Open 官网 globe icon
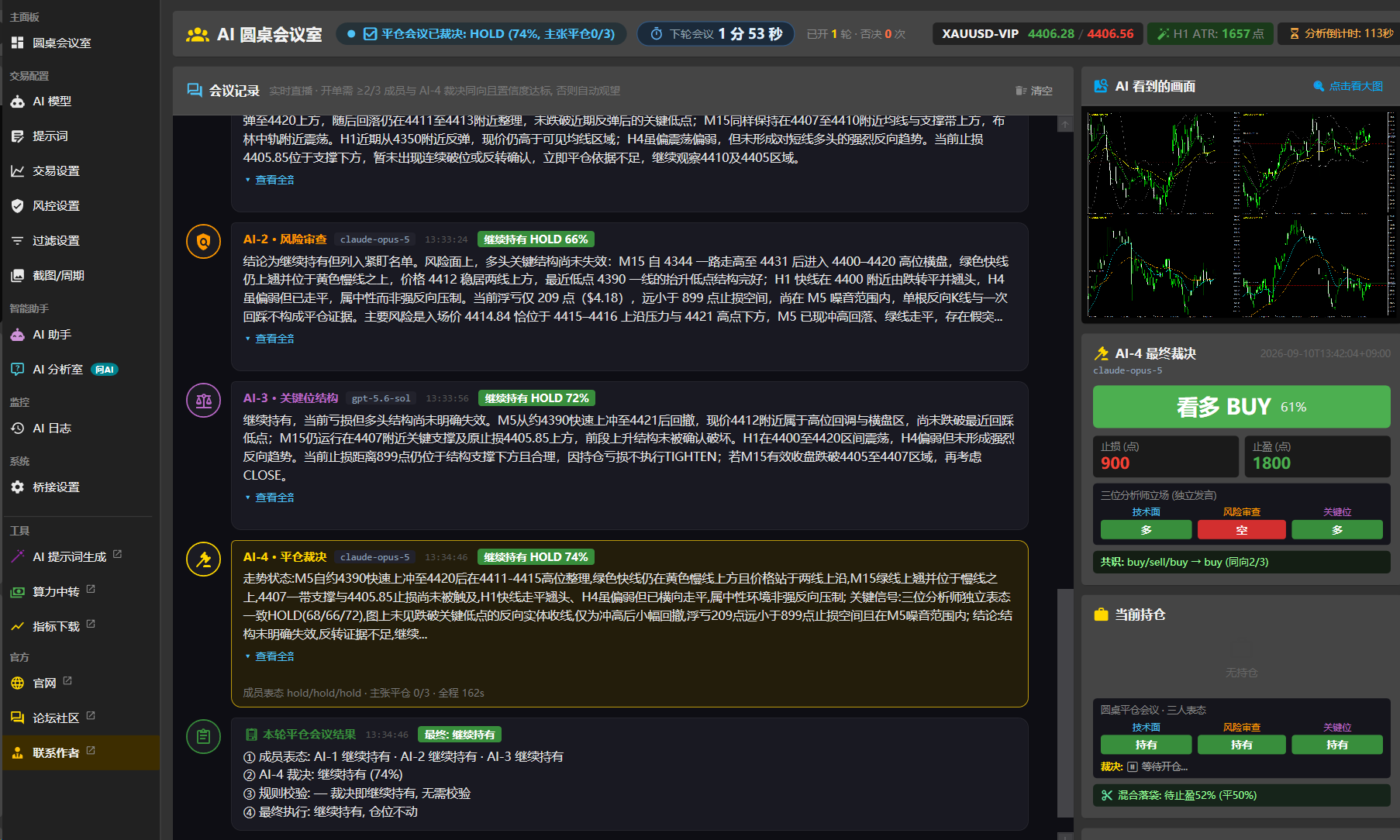 click(x=18, y=683)
